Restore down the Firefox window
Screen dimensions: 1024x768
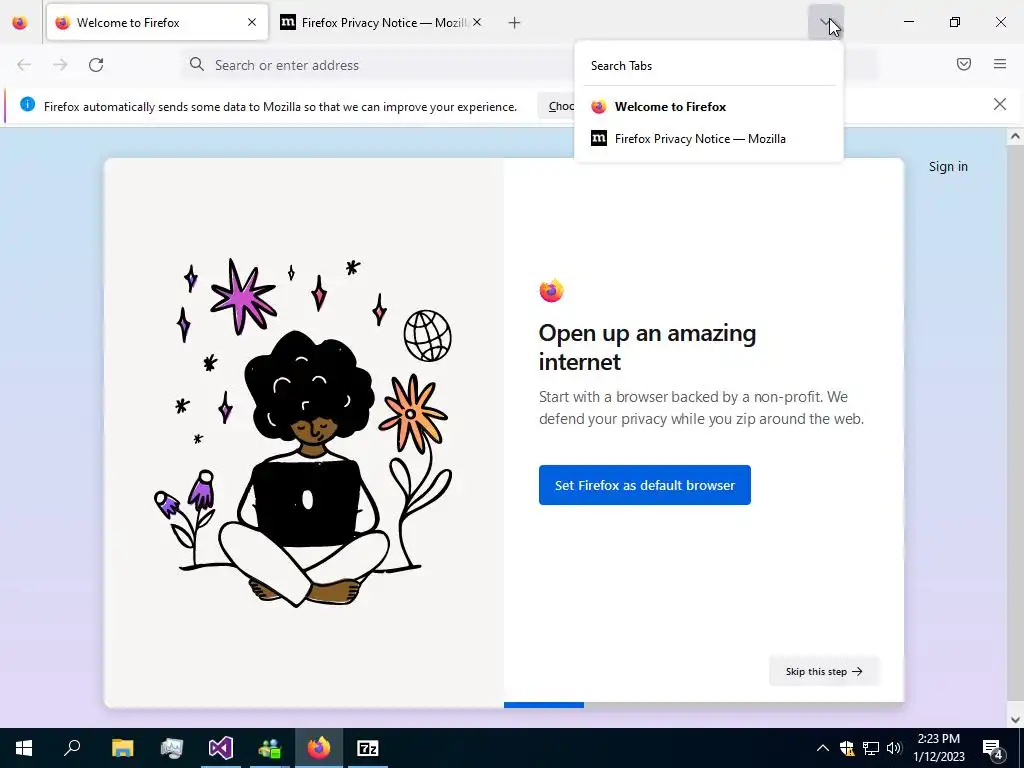pyautogui.click(x=955, y=22)
